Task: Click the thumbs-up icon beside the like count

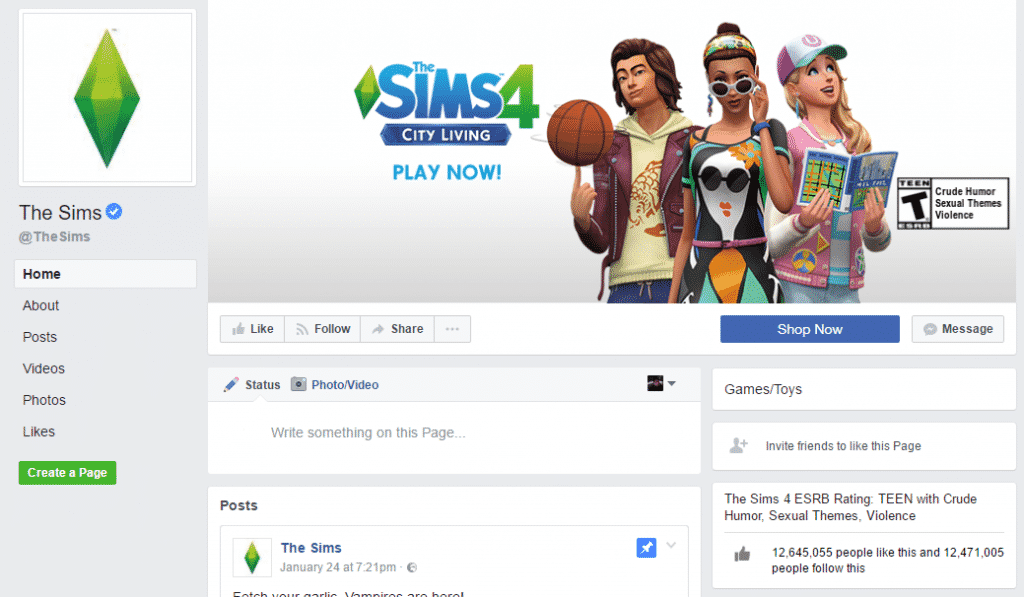Action: tap(742, 555)
